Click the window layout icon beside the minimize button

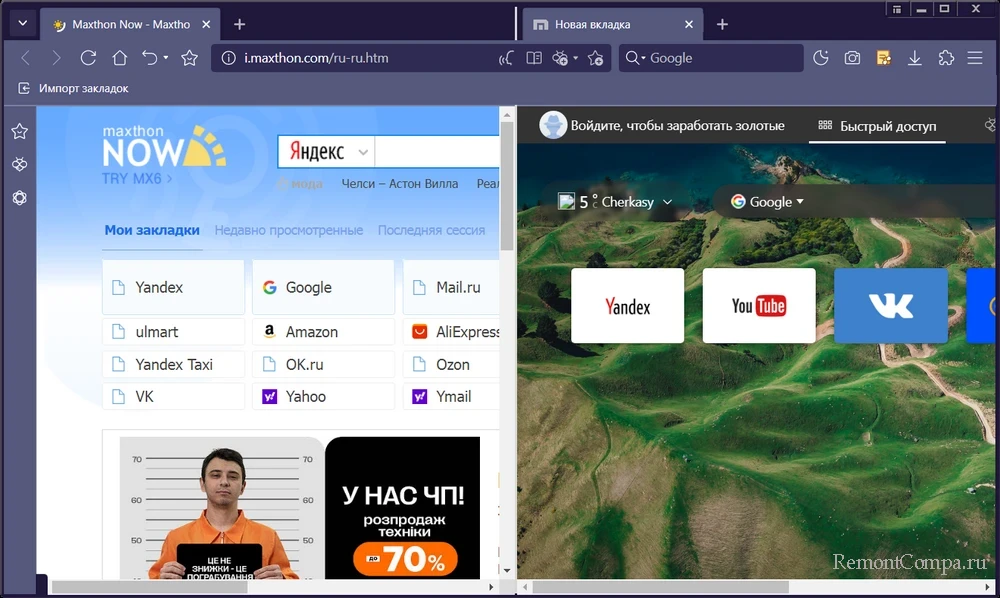click(x=897, y=9)
